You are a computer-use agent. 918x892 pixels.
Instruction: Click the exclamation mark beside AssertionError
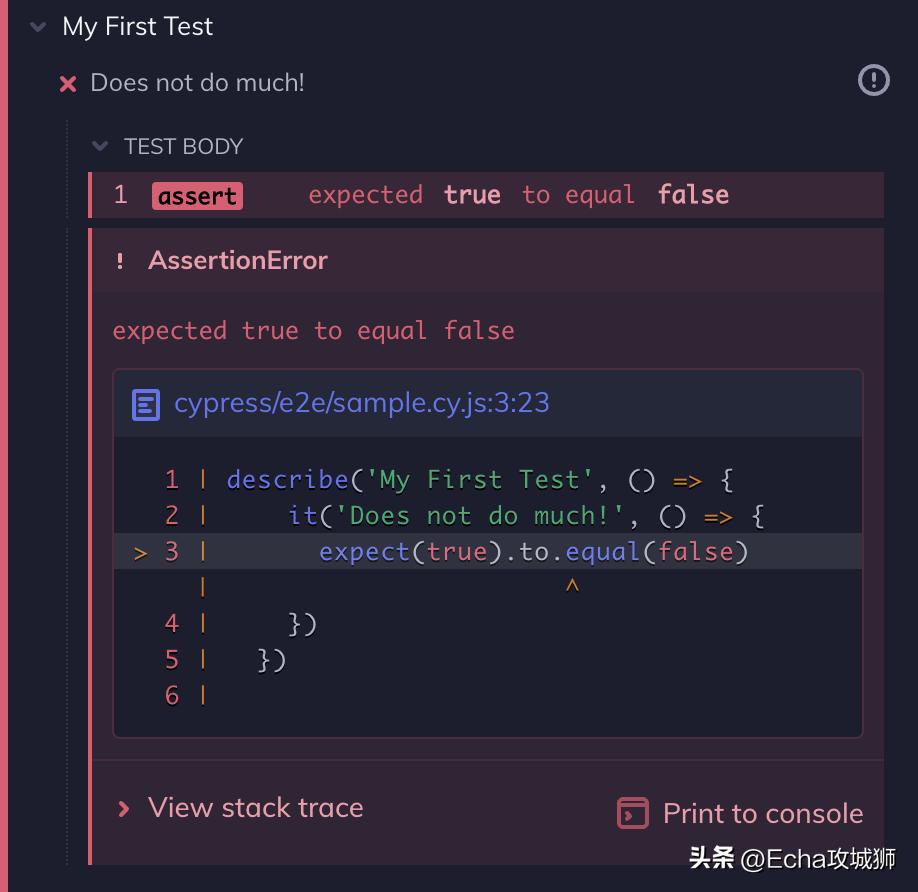tap(120, 261)
